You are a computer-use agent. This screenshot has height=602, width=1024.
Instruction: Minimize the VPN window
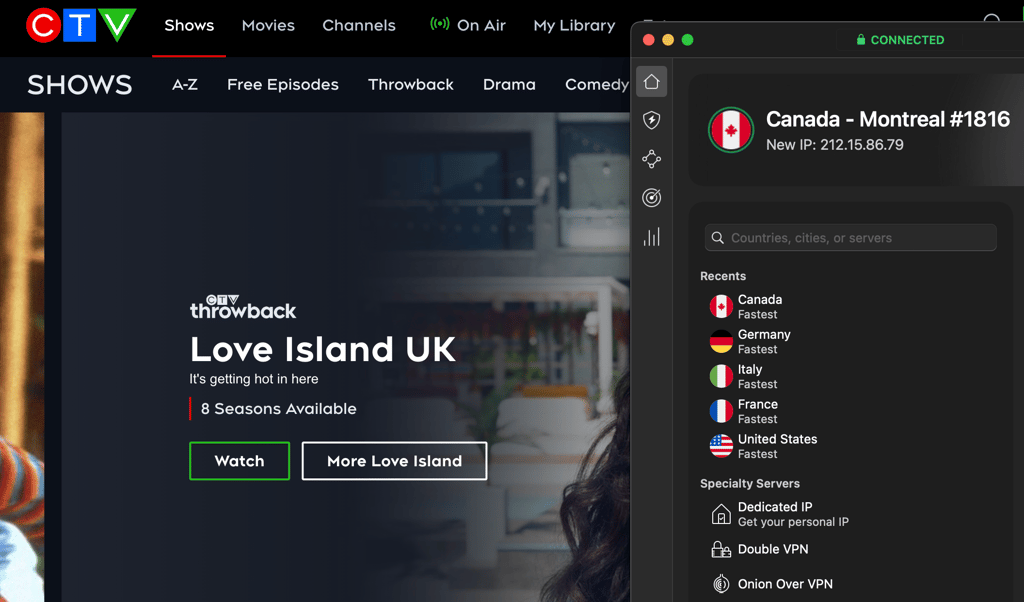tap(668, 40)
